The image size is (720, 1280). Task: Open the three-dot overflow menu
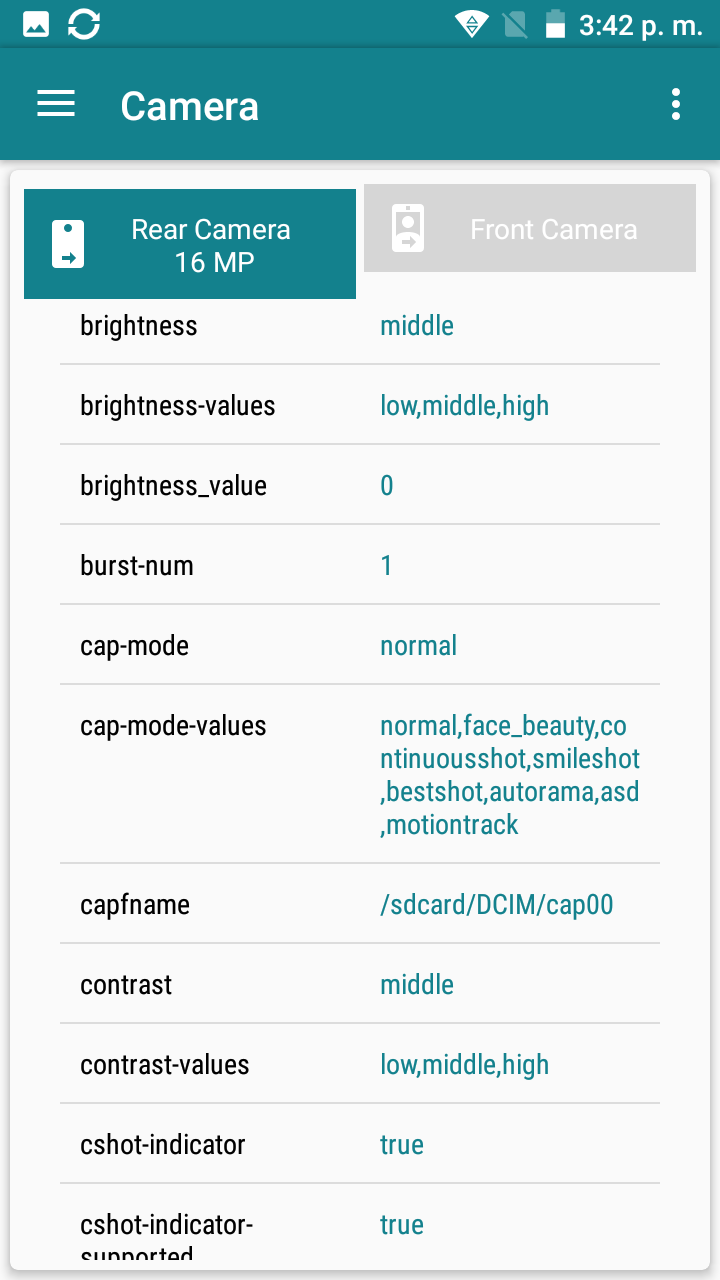click(677, 104)
